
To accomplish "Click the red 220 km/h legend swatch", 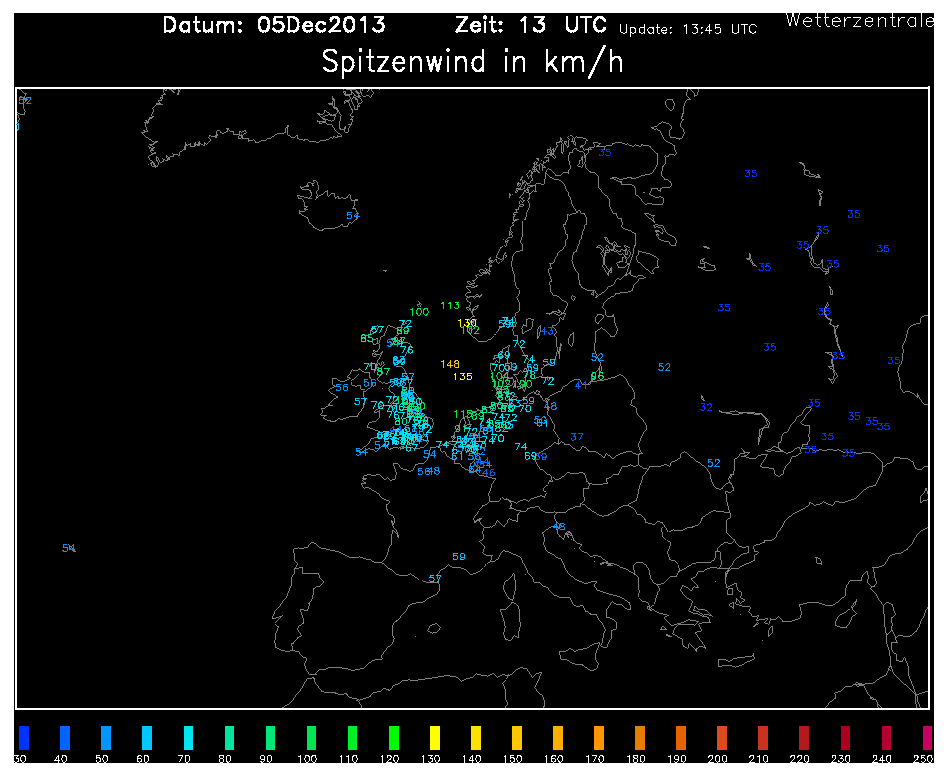I will point(804,737).
